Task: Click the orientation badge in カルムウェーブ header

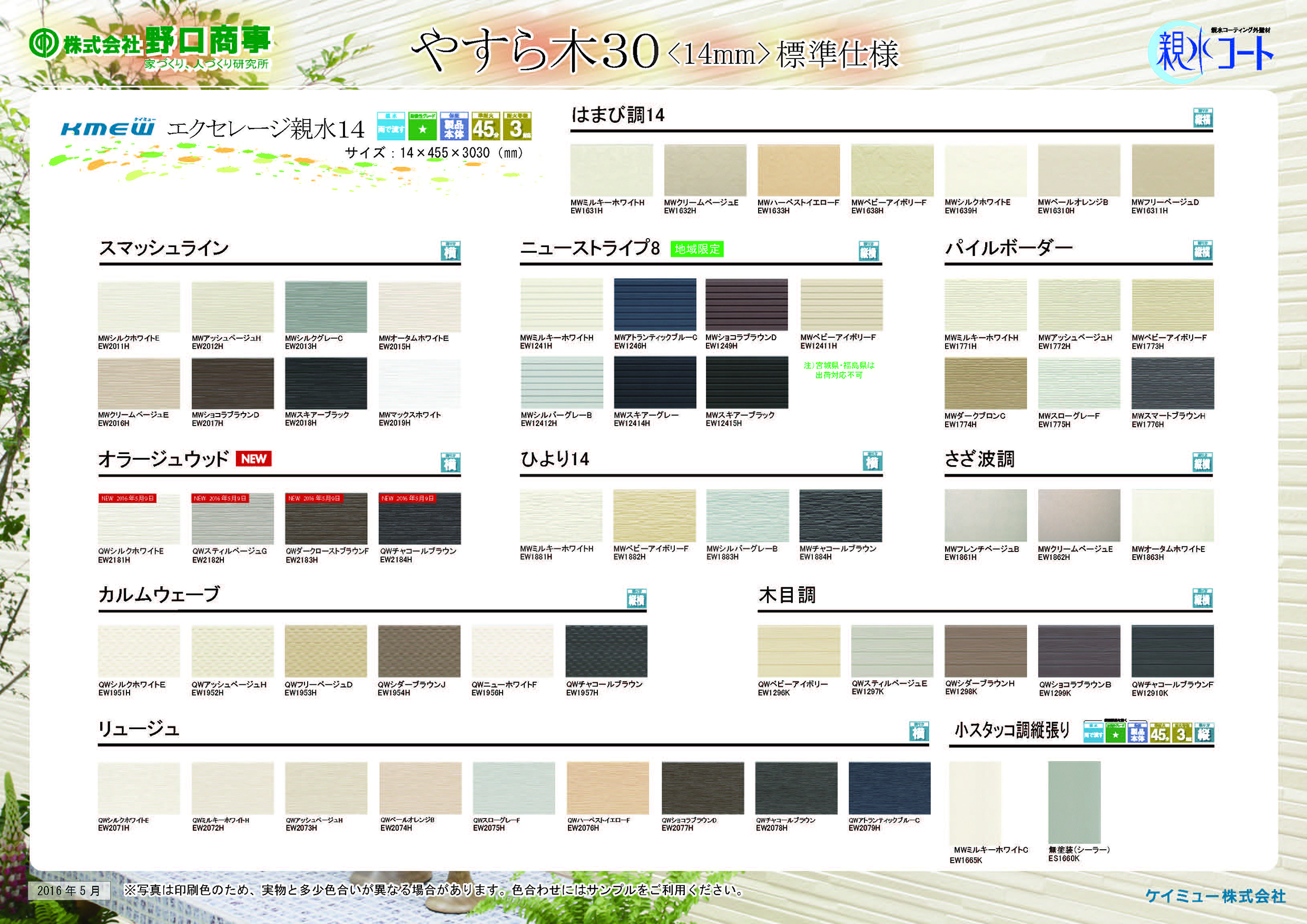Action: coord(636,598)
